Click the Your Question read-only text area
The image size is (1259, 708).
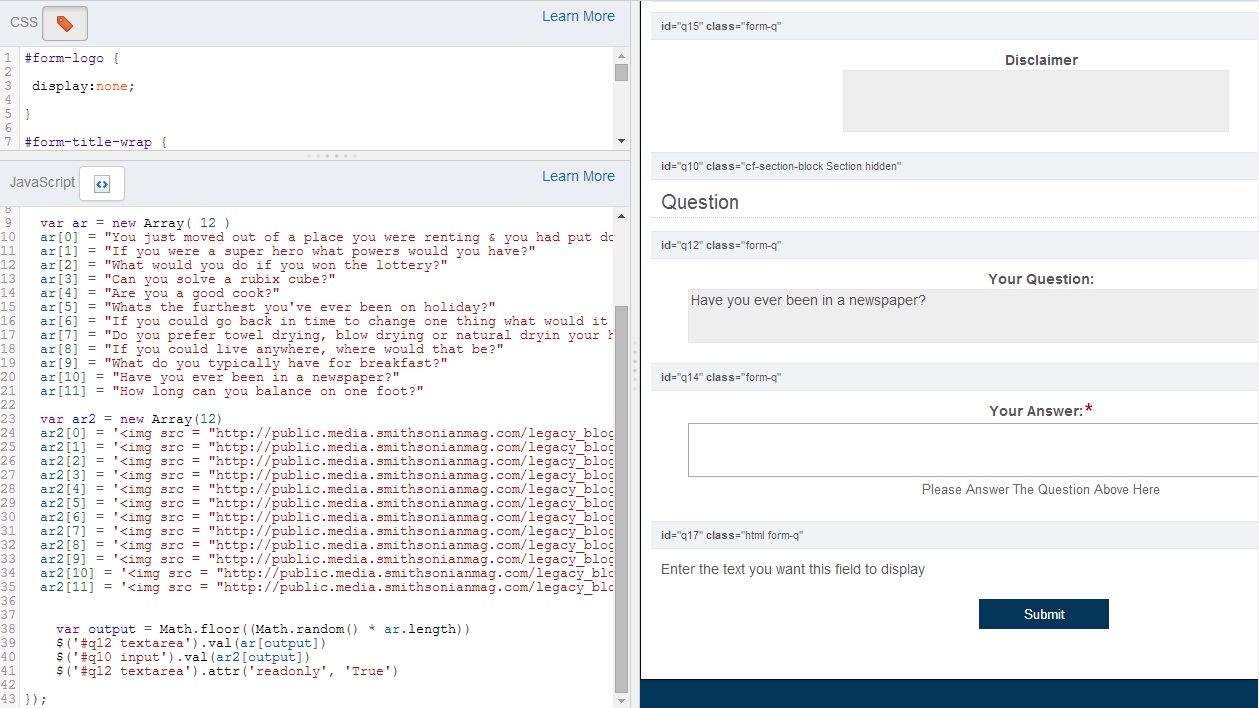click(970, 317)
